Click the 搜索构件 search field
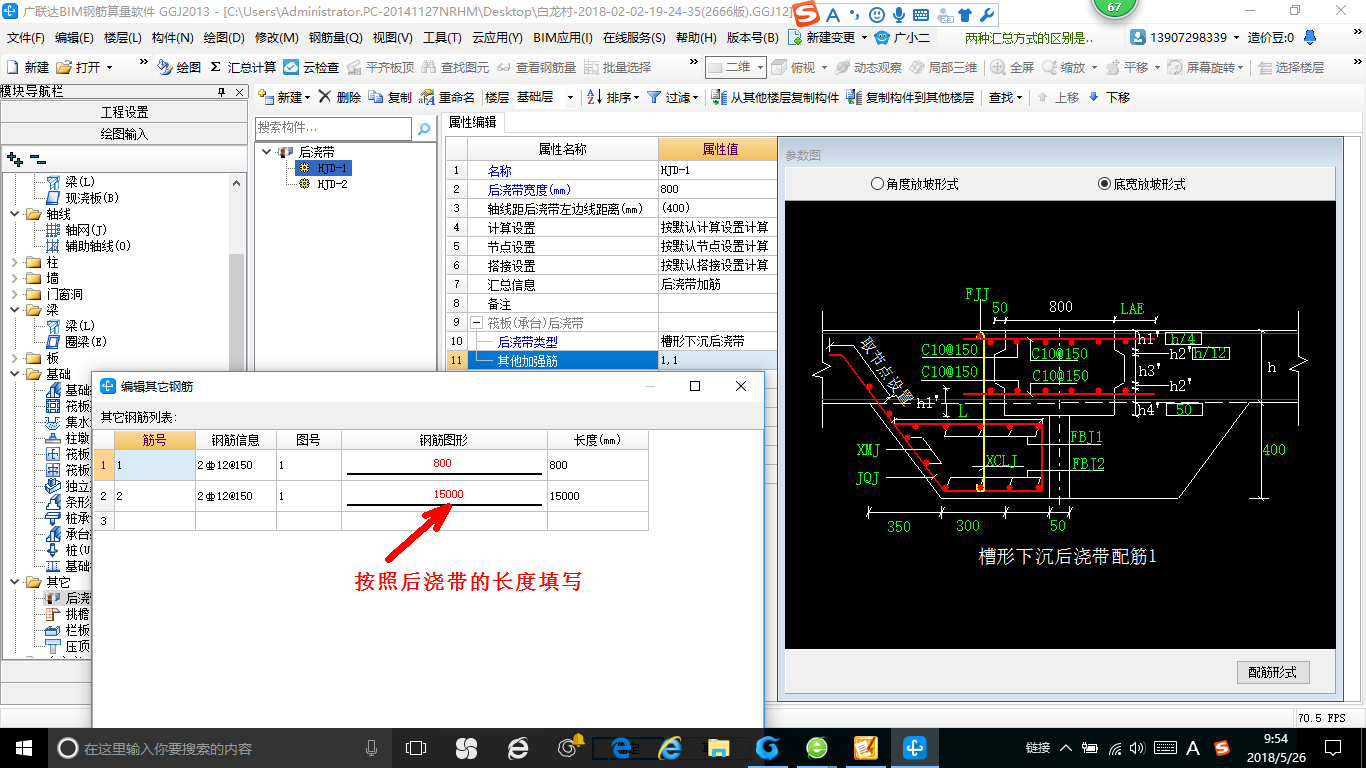 [x=333, y=128]
